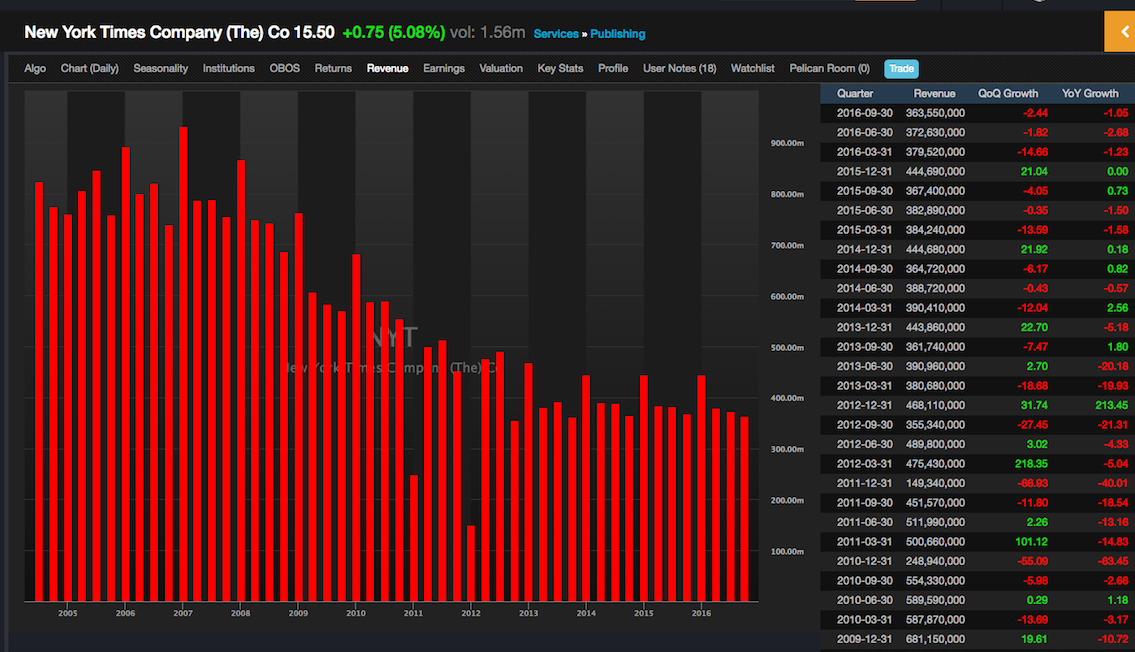Viewport: 1135px width, 652px height.
Task: Click the 500.00m y-axis label
Action: click(787, 348)
